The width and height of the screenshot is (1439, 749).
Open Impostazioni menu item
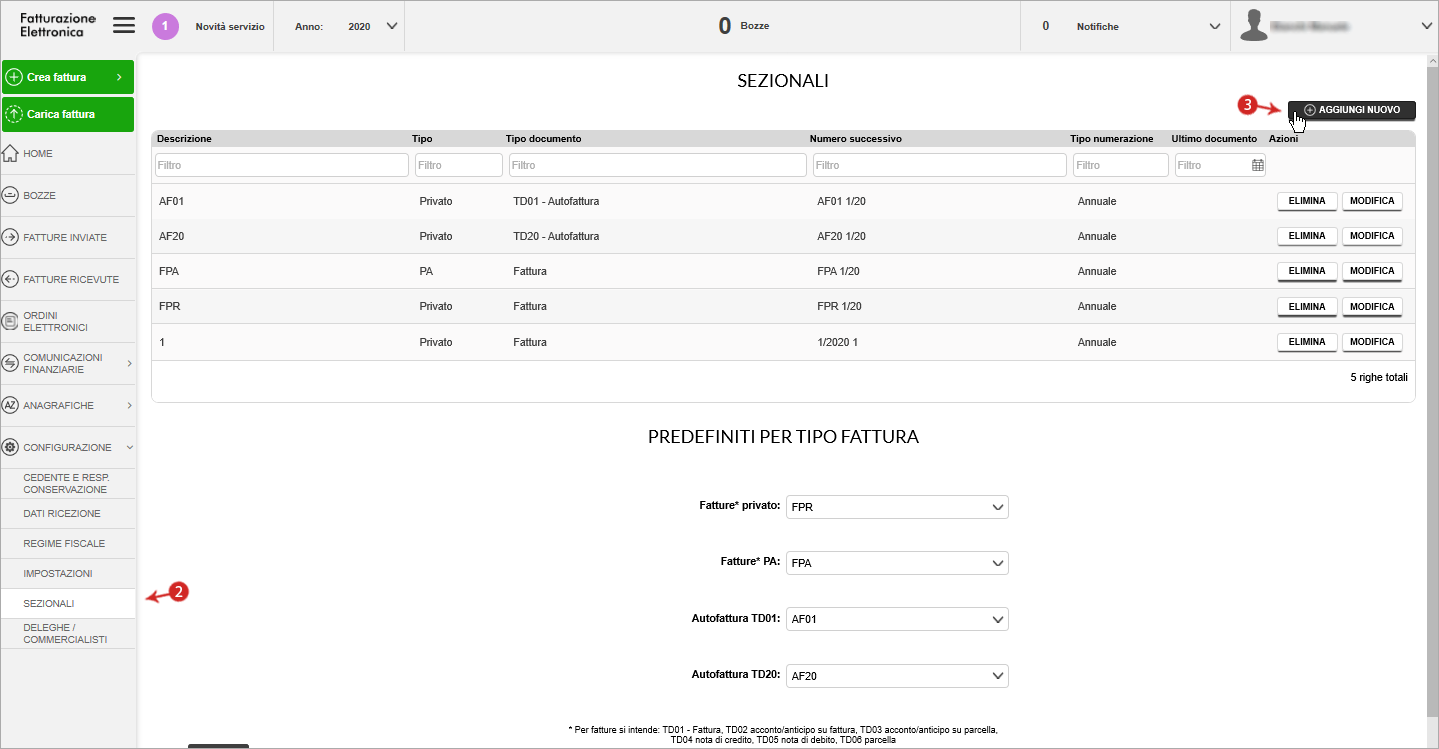click(68, 573)
